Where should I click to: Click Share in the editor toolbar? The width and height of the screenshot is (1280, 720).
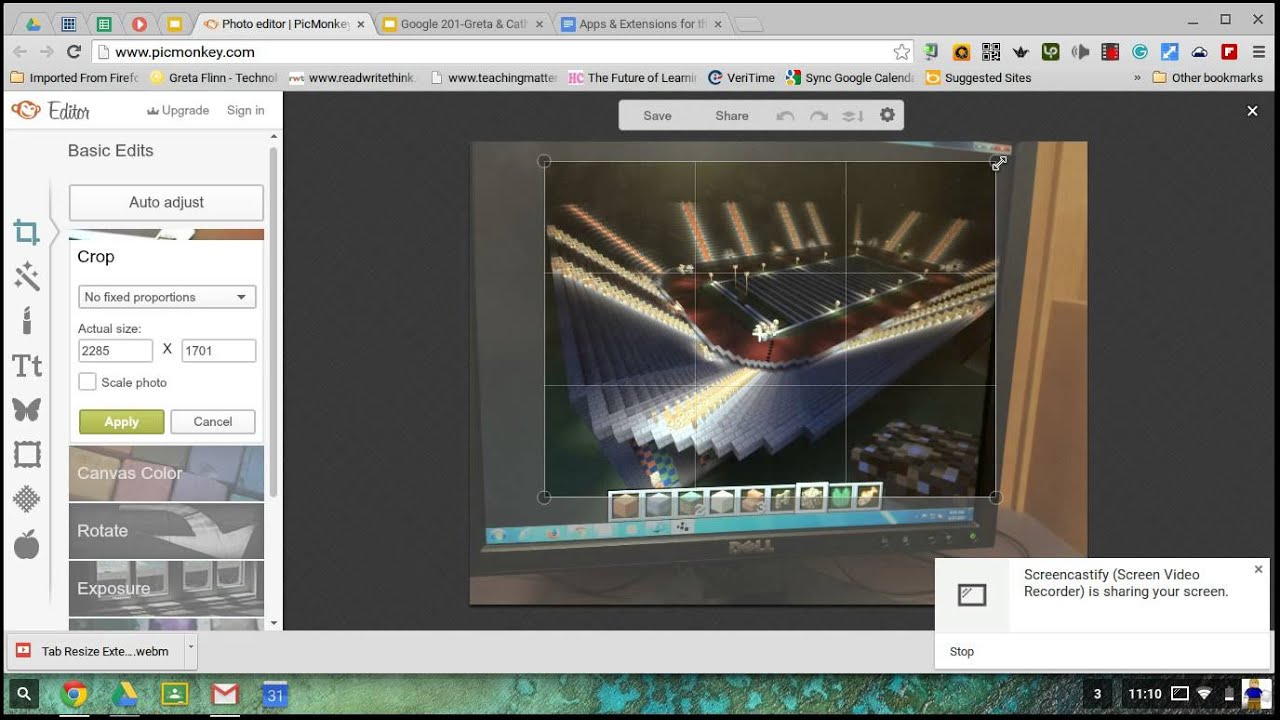click(x=732, y=116)
